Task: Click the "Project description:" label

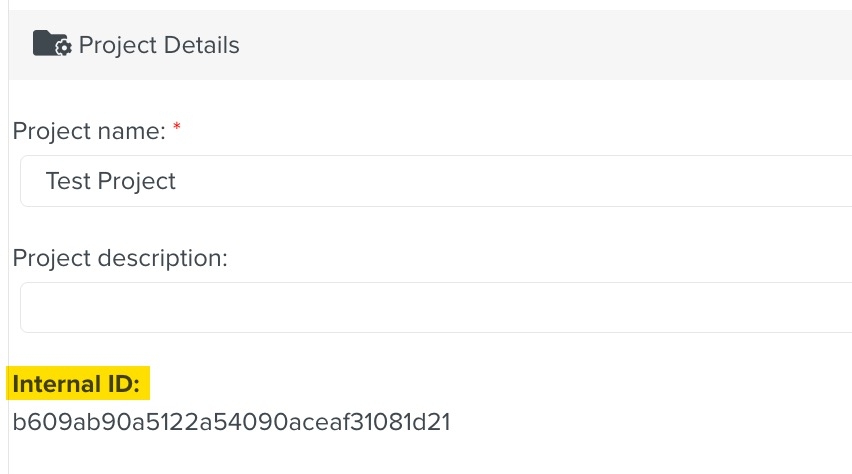Action: (120, 258)
